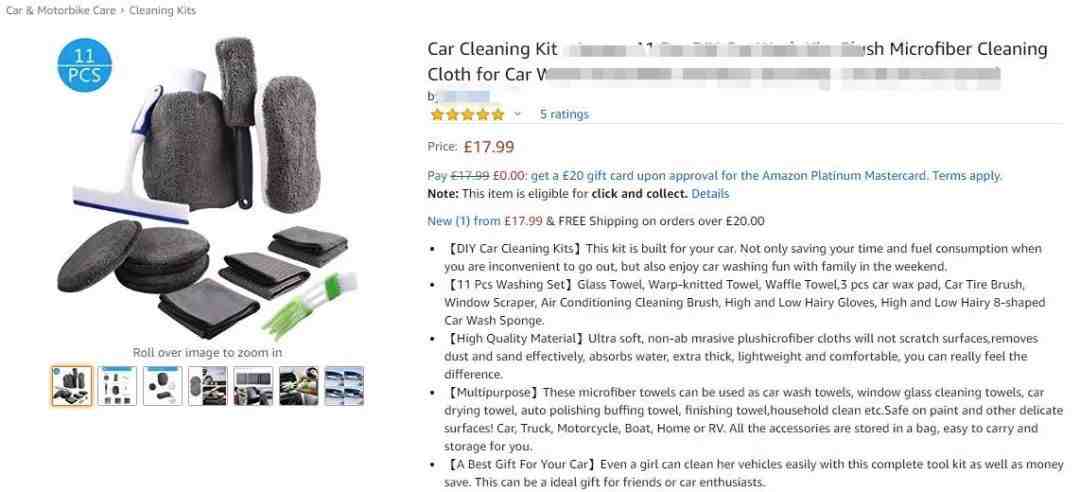Select the fifth product thumbnail
The height and width of the screenshot is (492, 1080).
point(253,386)
